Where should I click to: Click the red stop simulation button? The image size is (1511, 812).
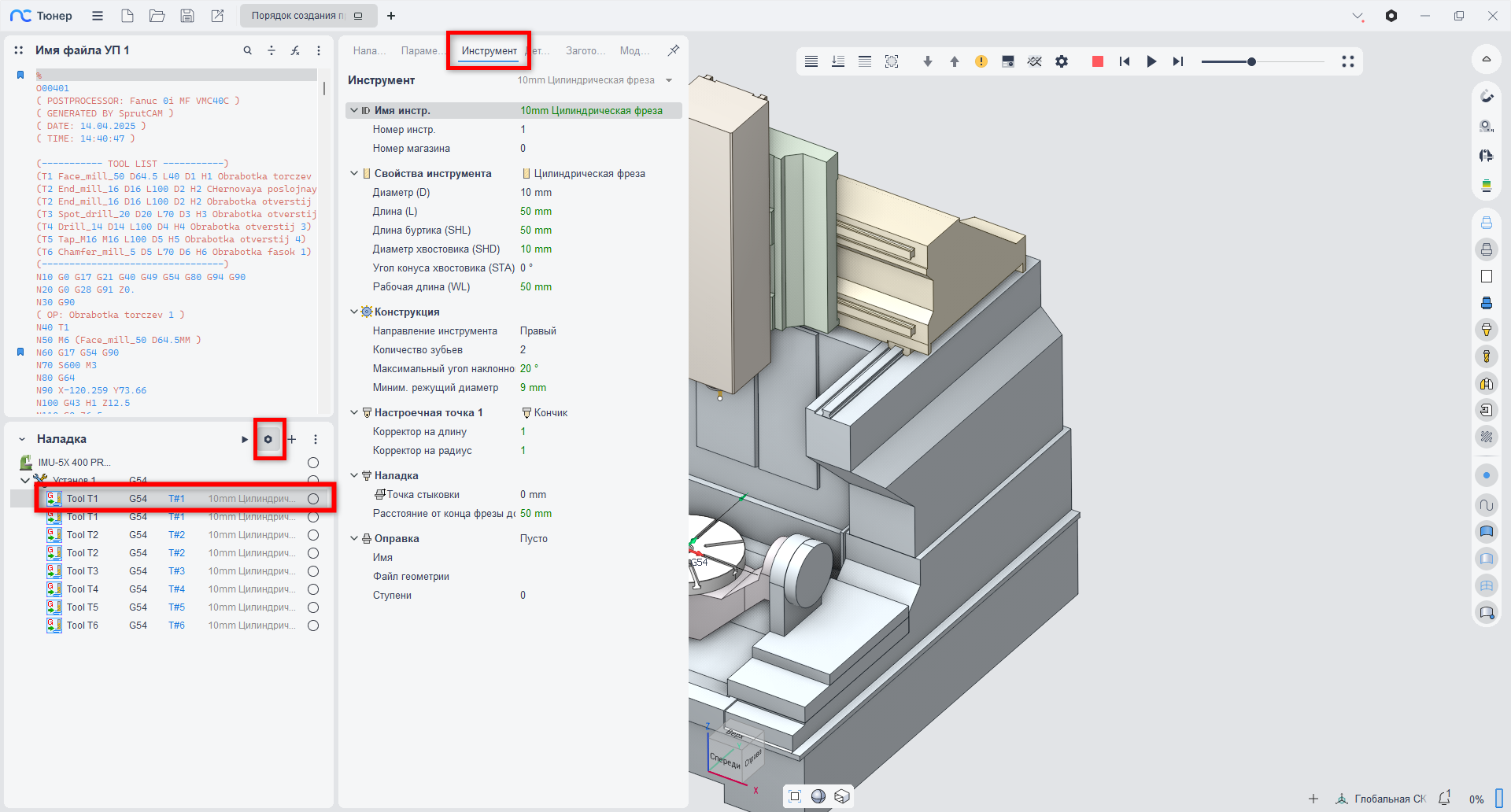point(1097,61)
